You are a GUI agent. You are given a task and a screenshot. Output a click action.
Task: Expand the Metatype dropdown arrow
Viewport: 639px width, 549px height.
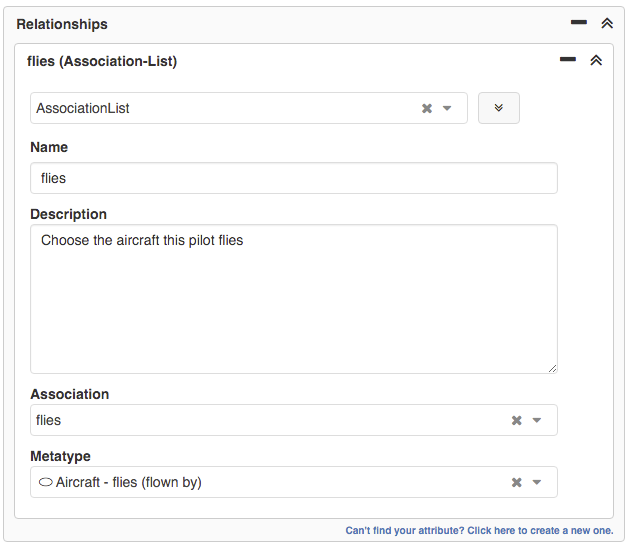click(x=537, y=482)
